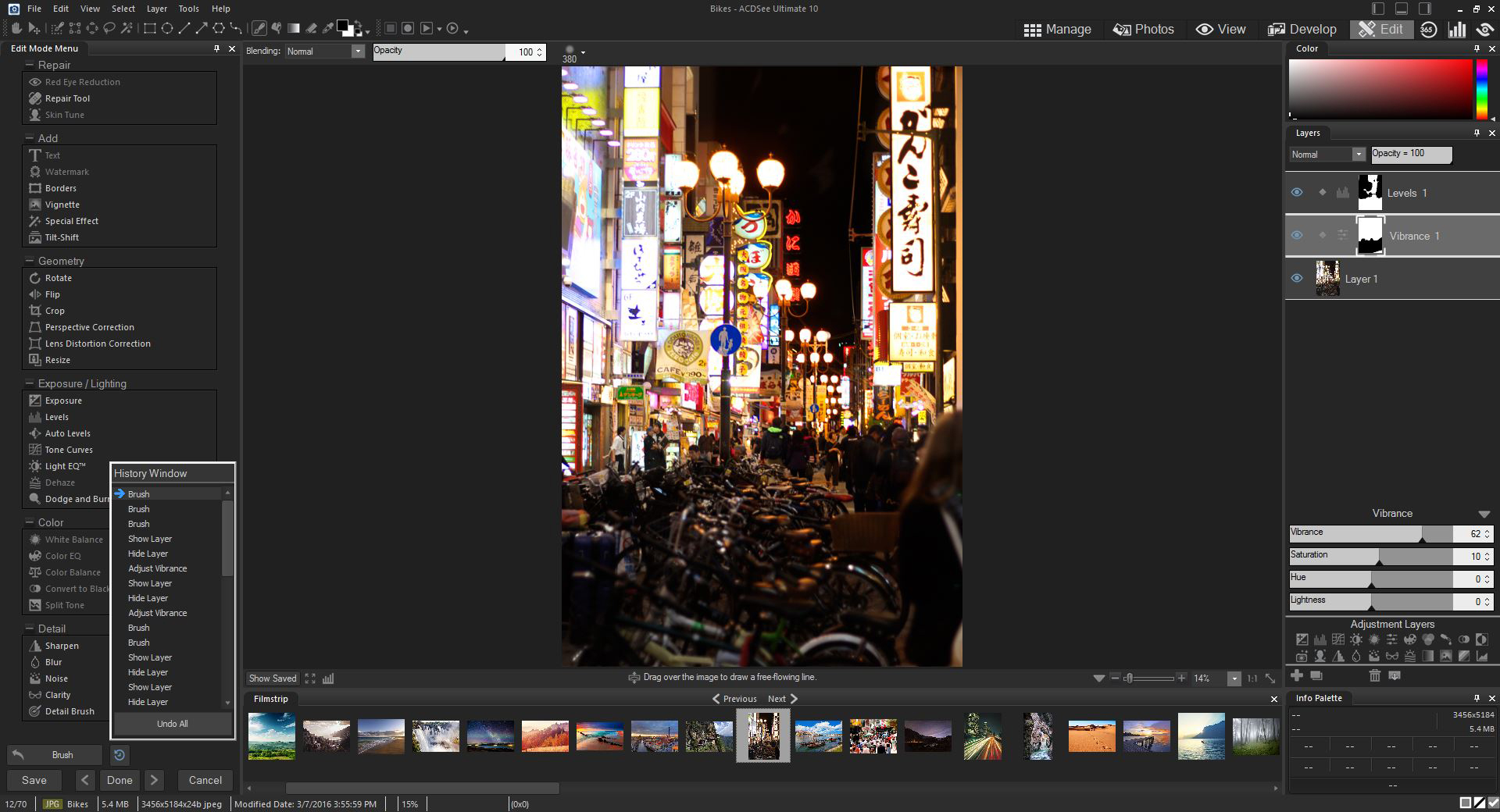Screen dimensions: 1500x812
Task: Open Blending mode Normal dropdown in toolbar
Action: (x=358, y=52)
